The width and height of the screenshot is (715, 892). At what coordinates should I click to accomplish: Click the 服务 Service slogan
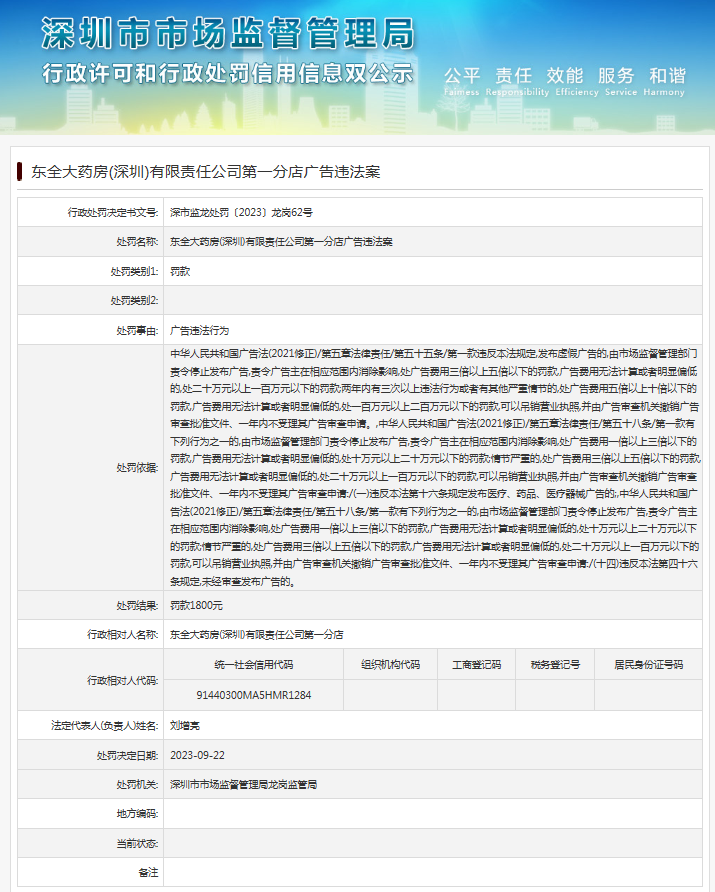click(620, 81)
